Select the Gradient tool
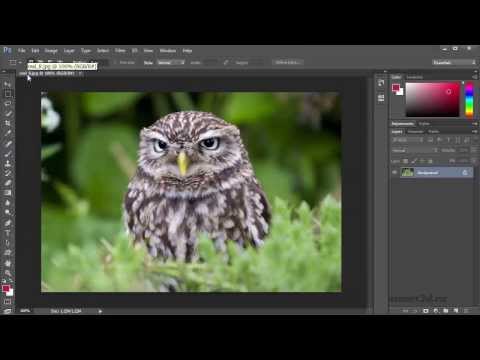This screenshot has width=480, height=360. coord(8,193)
